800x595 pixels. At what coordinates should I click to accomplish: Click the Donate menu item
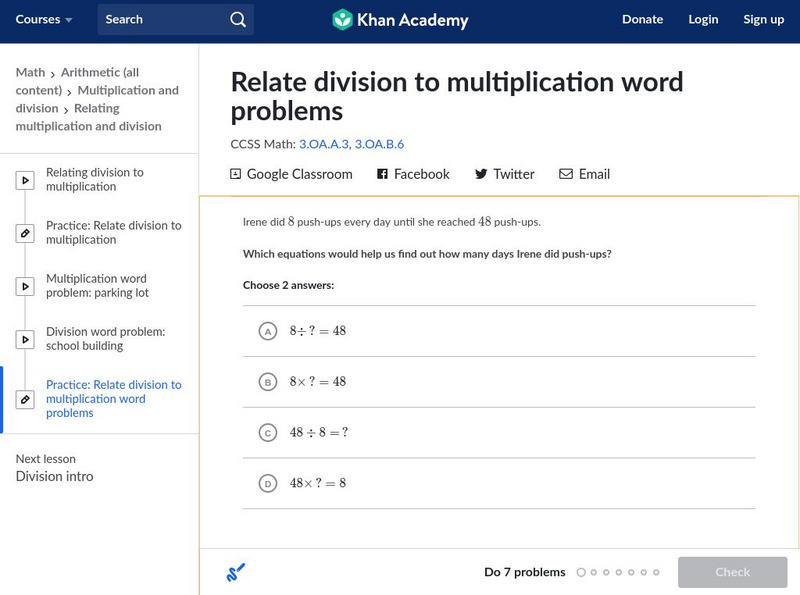pyautogui.click(x=642, y=19)
